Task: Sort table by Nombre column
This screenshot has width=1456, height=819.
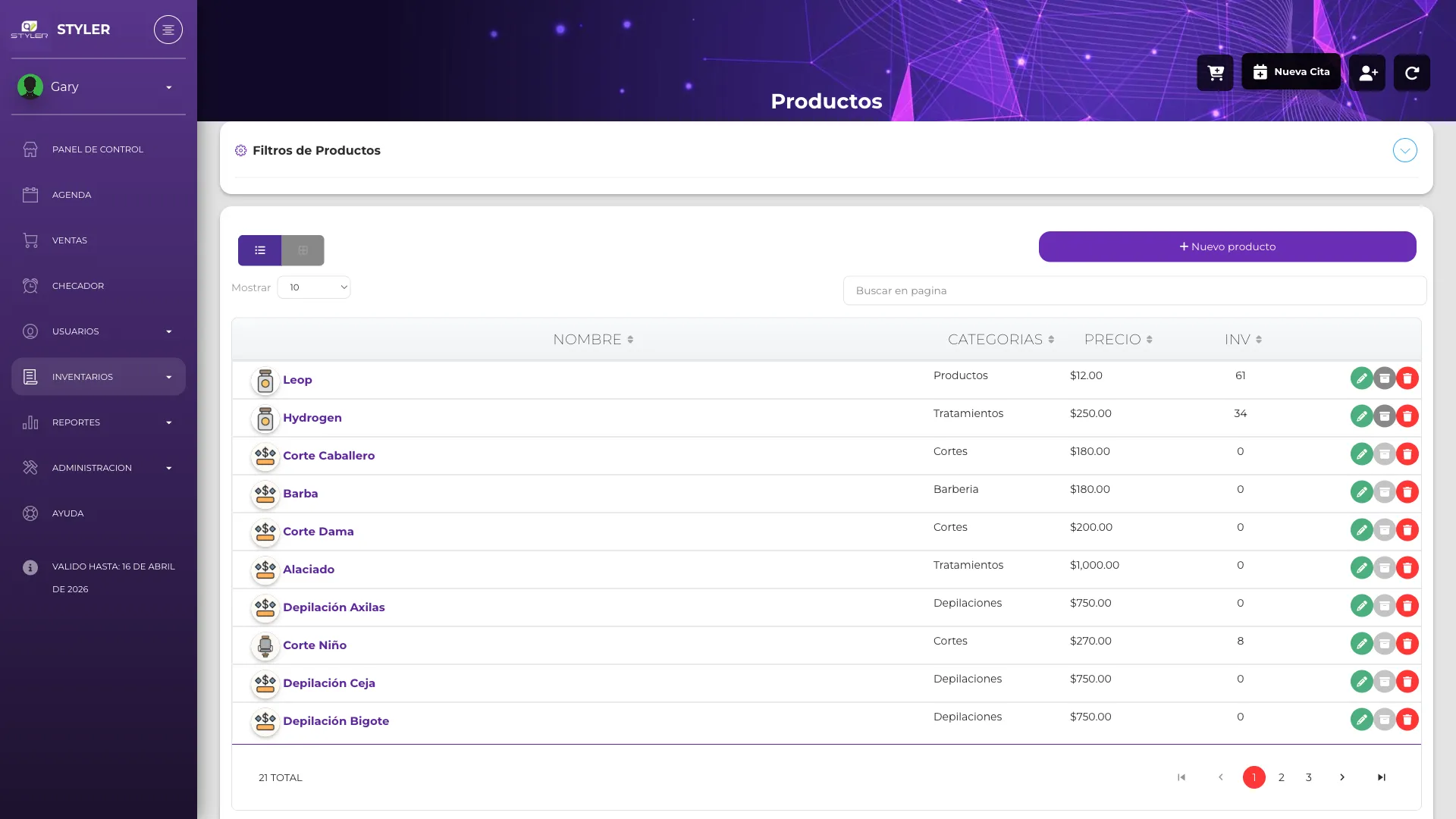Action: coord(593,340)
